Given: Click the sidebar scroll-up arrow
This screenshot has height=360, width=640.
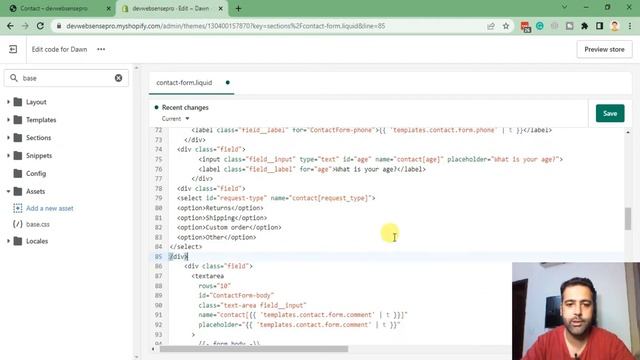Looking at the screenshot, I should [x=136, y=68].
